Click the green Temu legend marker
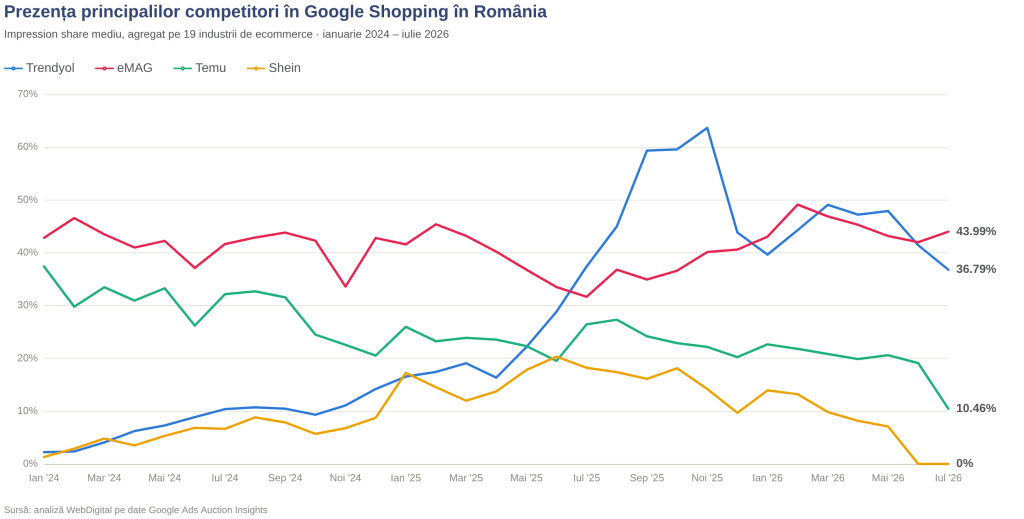 point(182,68)
